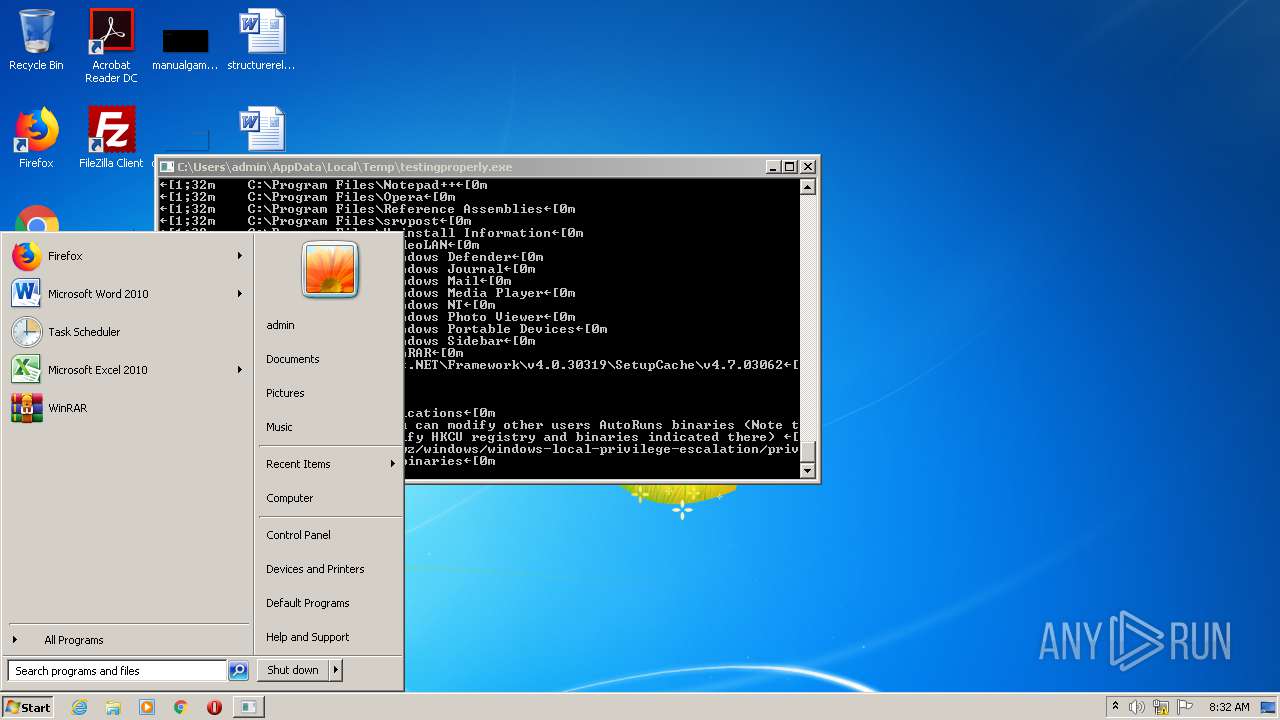
Task: Switch to testingproperly.exe taskbar item
Action: (x=247, y=707)
